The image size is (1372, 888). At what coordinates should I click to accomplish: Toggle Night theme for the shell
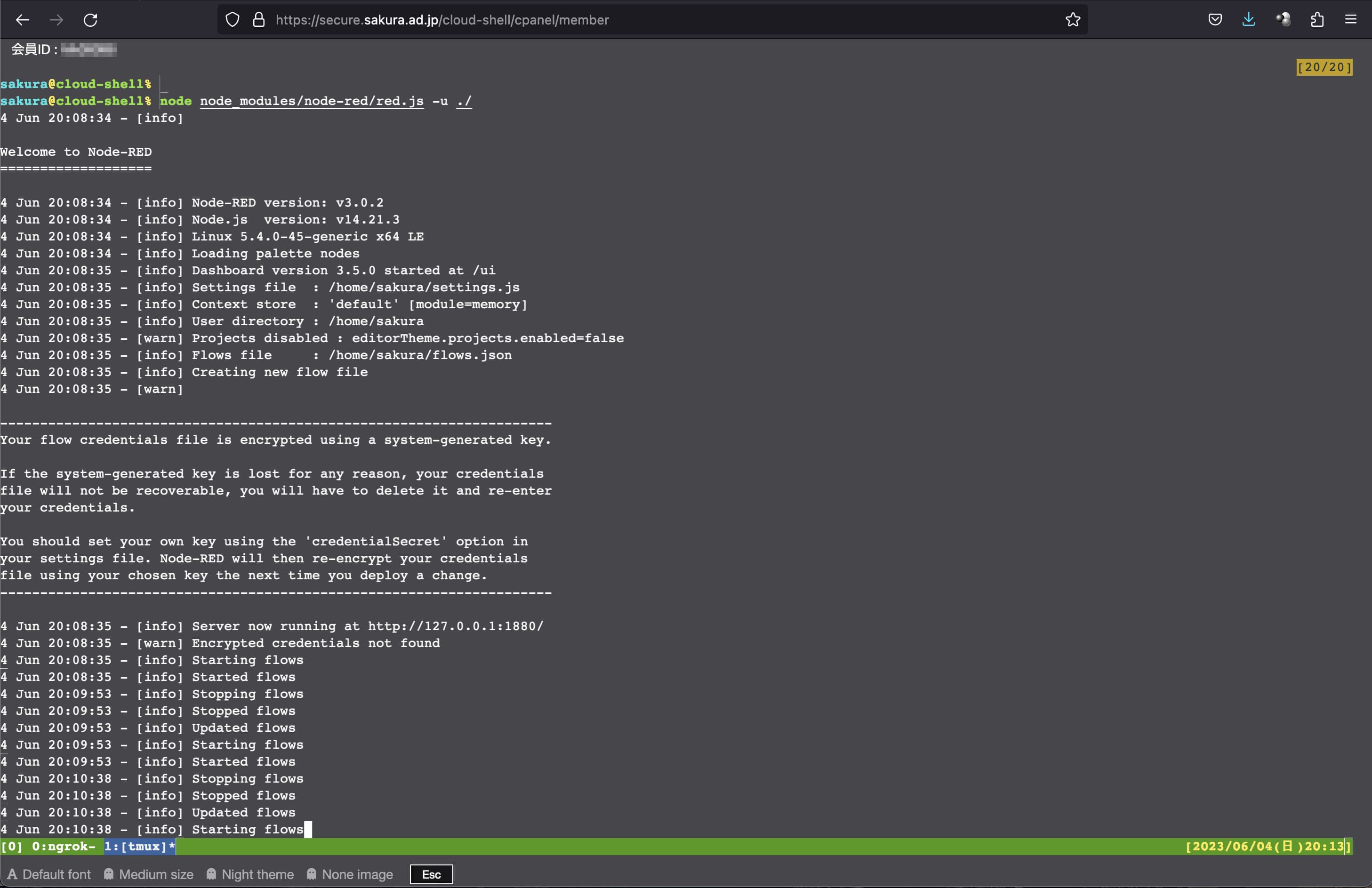point(250,874)
